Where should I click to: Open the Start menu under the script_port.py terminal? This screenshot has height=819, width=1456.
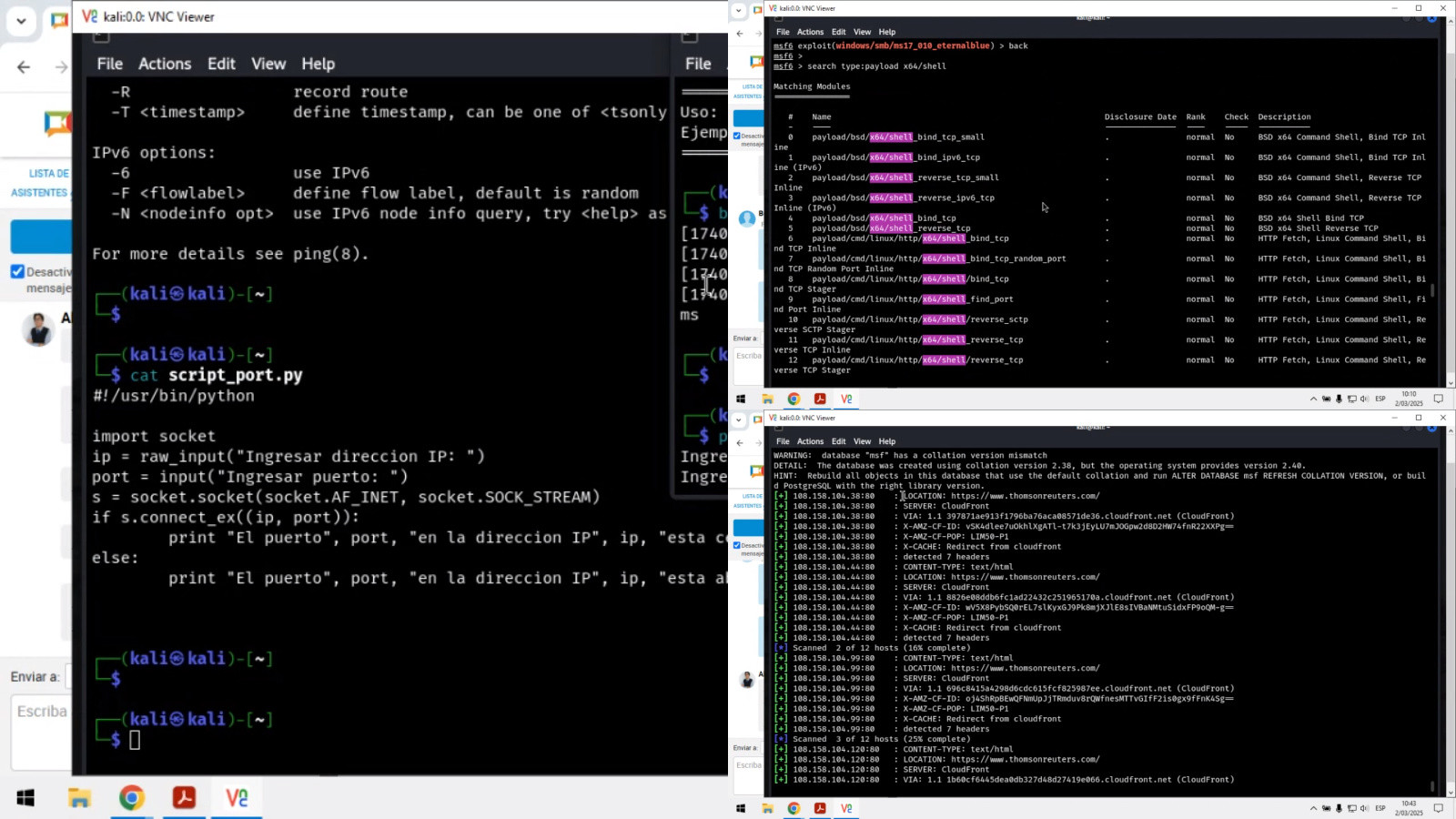click(x=25, y=798)
